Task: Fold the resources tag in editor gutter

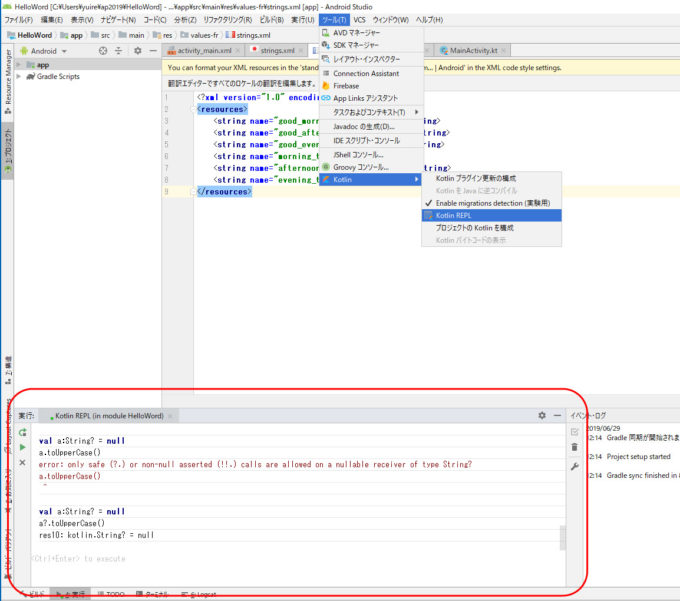Action: pos(194,109)
